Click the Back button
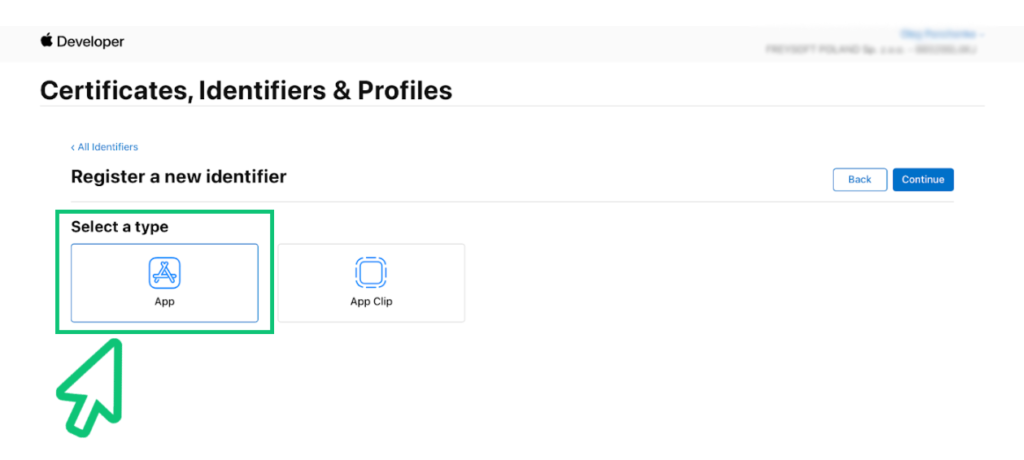1024x460 pixels. point(859,180)
